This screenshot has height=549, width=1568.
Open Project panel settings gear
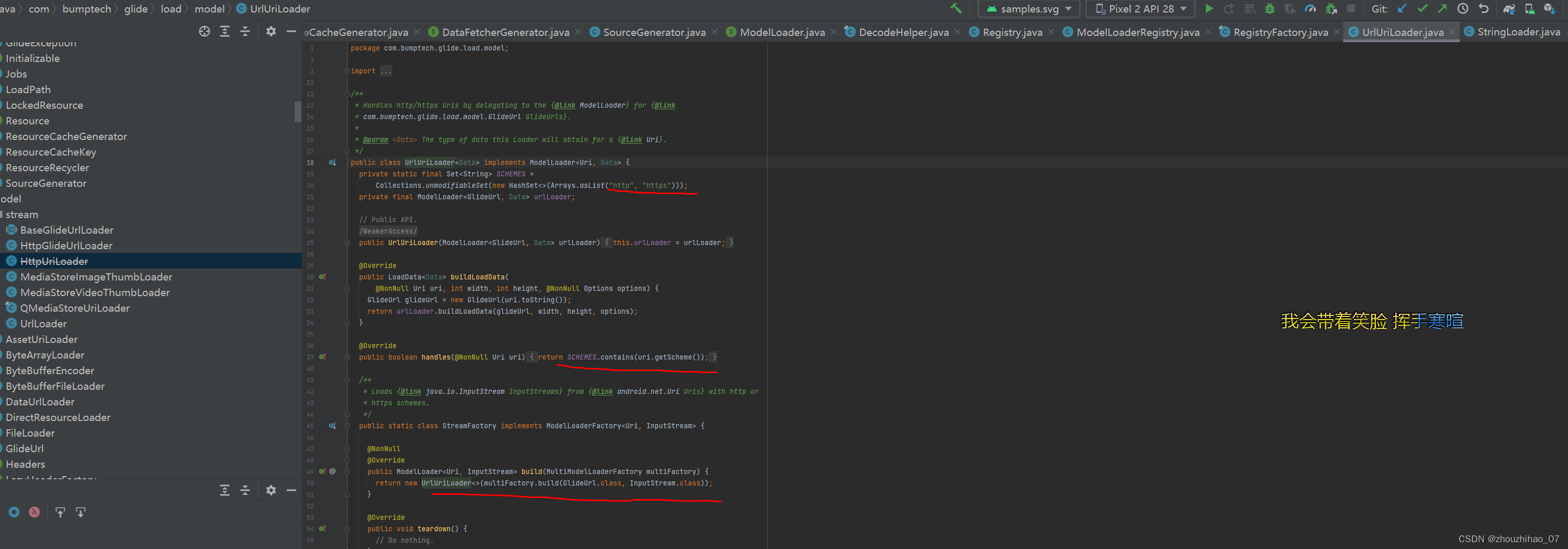click(271, 31)
